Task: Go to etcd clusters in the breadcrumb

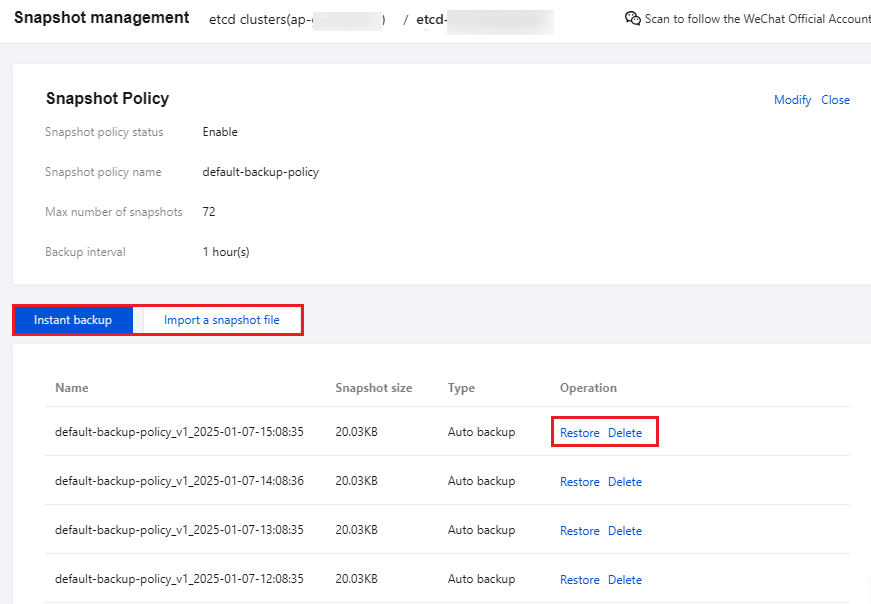Action: click(x=297, y=19)
